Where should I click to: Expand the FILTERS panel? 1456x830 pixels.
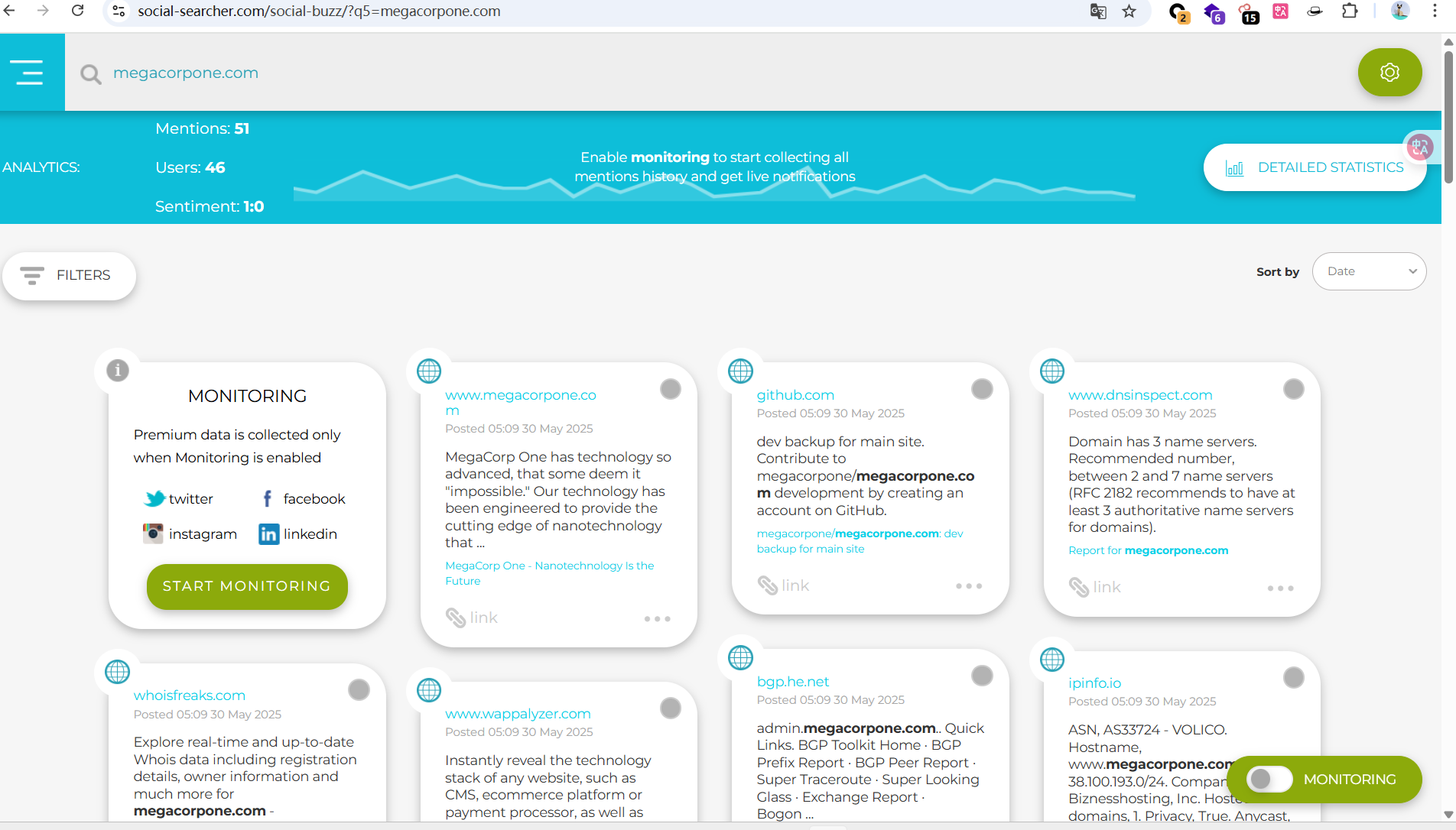click(69, 275)
